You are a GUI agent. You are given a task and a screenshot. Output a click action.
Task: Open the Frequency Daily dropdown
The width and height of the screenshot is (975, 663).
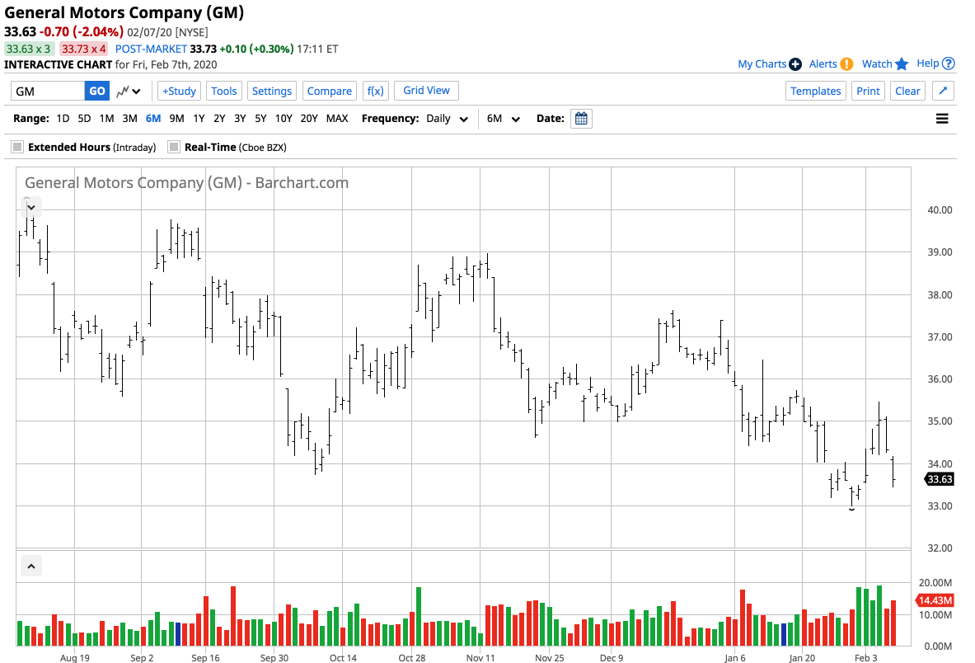pos(447,118)
